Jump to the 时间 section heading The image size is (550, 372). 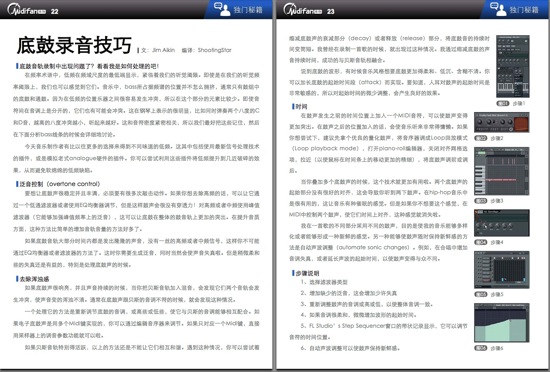tap(300, 107)
